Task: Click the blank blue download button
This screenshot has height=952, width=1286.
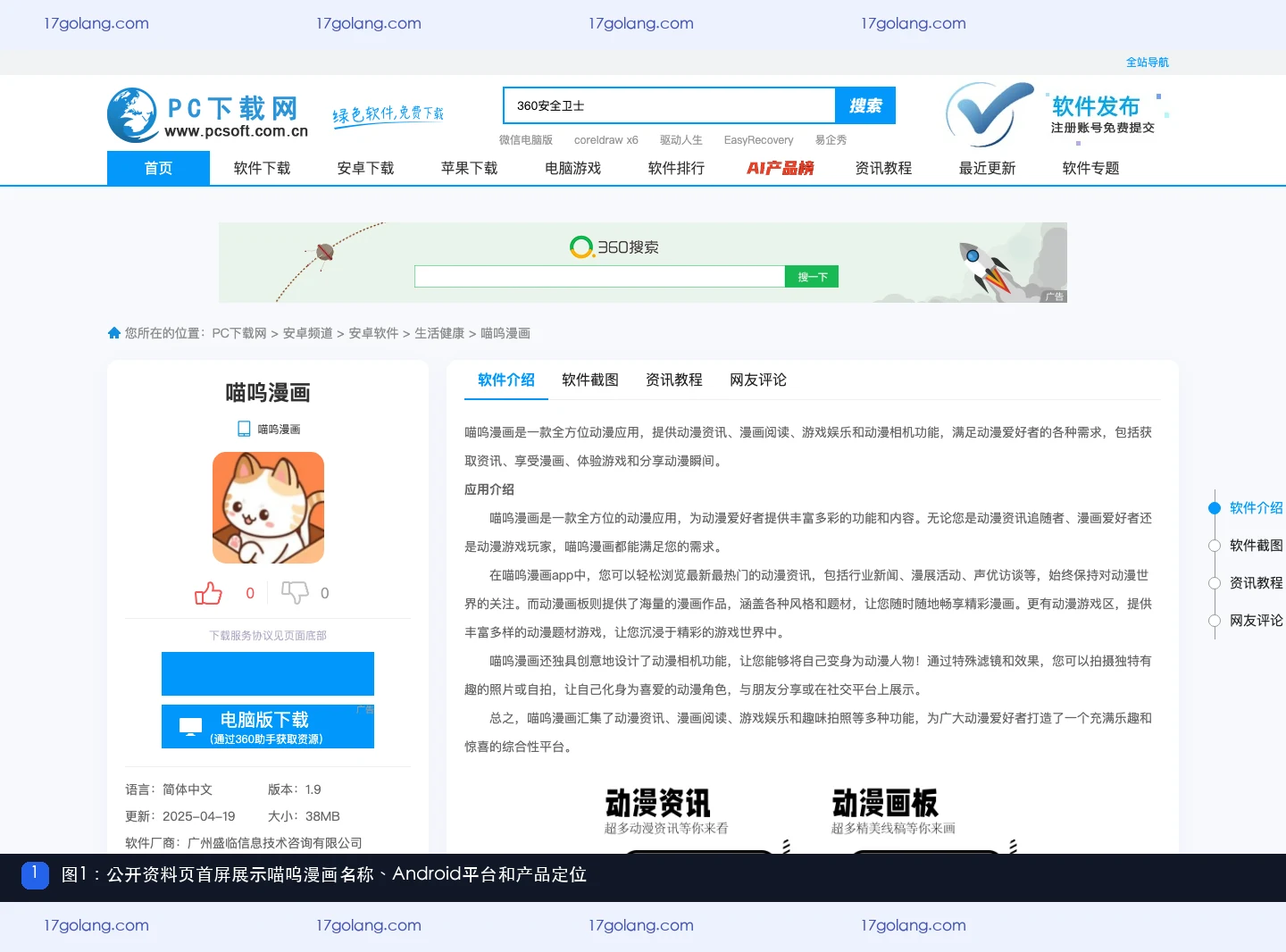Action: pyautogui.click(x=268, y=673)
